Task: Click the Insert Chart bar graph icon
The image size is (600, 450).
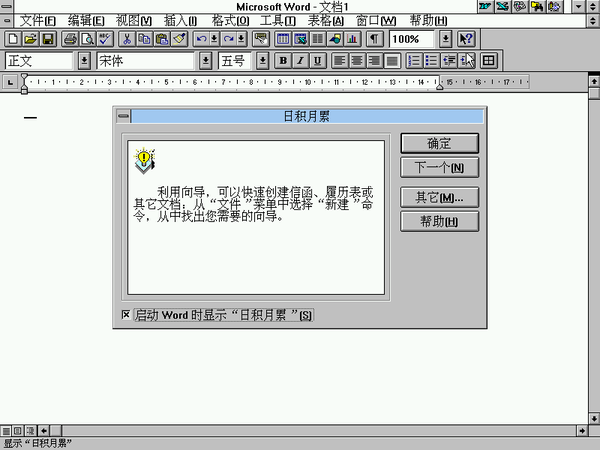Action: tap(353, 39)
